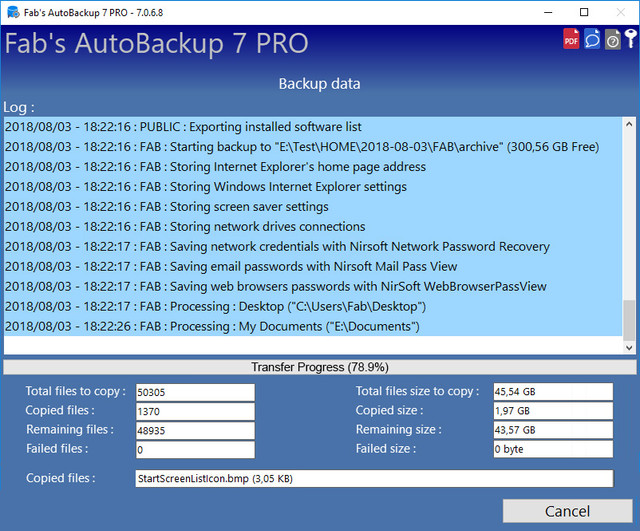
Task: Click the log scrollbar up arrow
Action: [x=629, y=124]
